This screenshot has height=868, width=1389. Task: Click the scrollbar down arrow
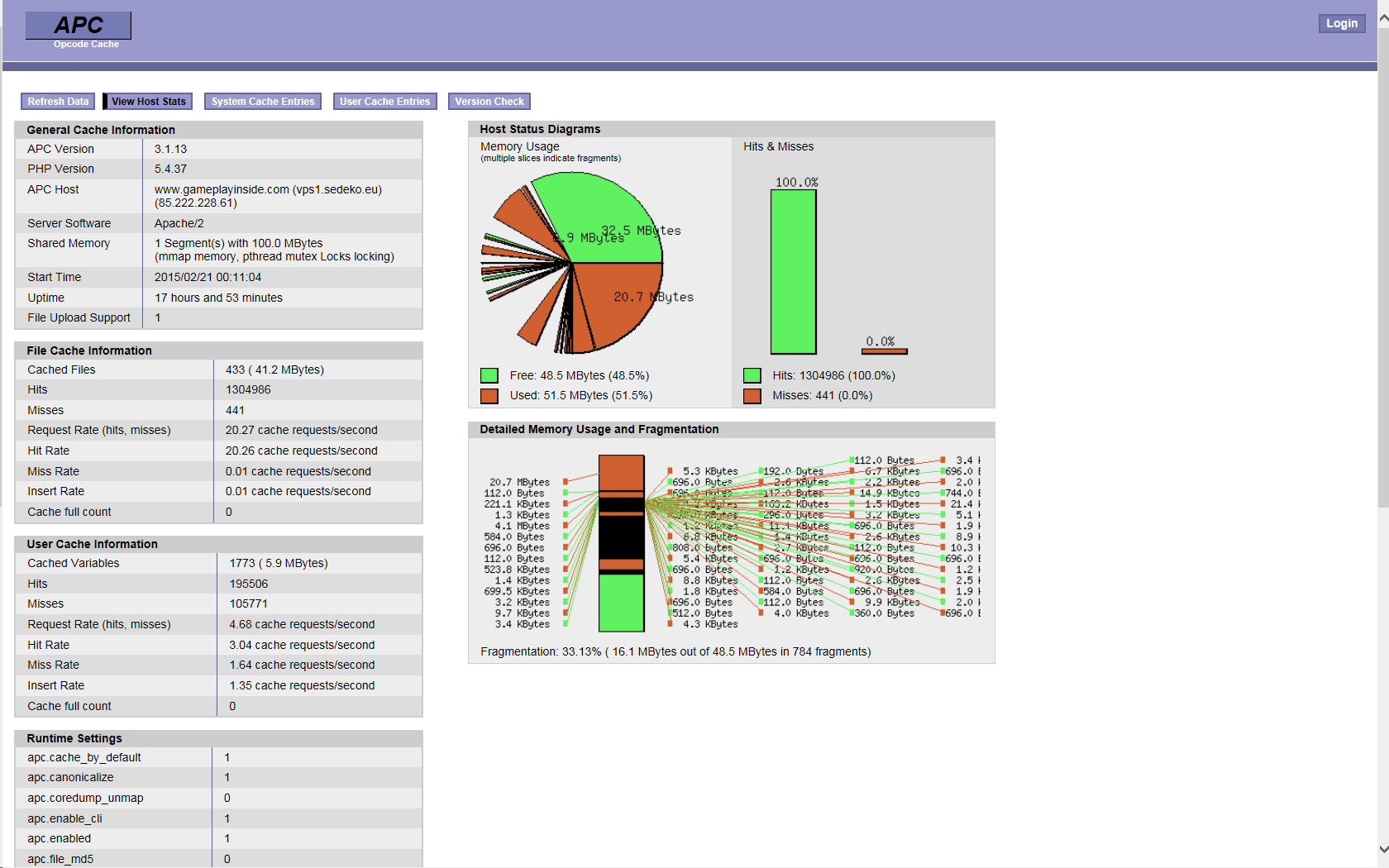point(1383,849)
